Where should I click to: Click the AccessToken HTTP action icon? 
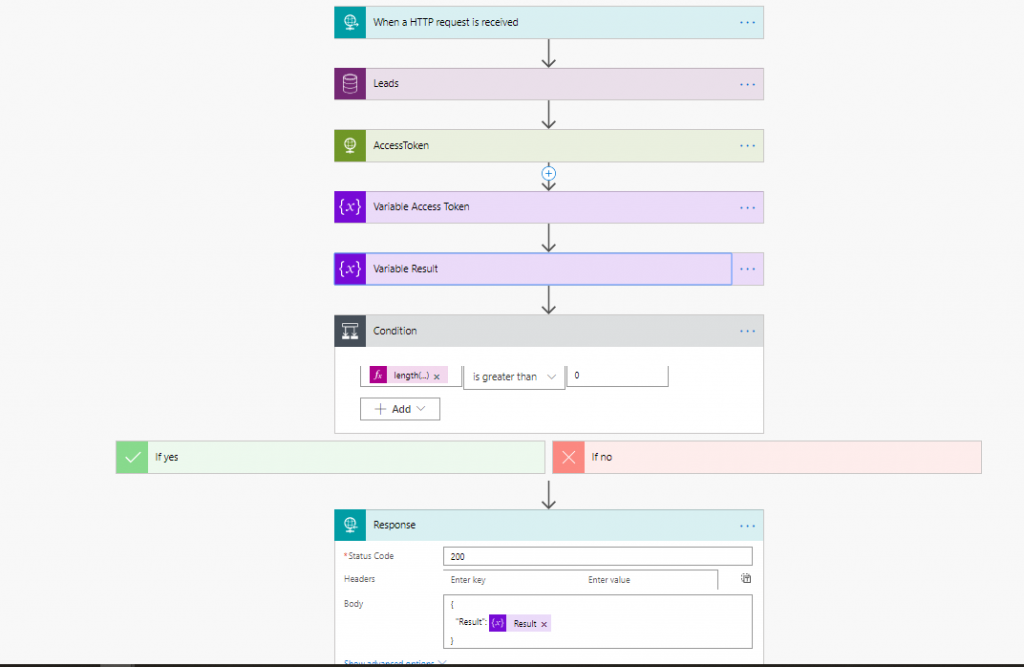[x=349, y=145]
